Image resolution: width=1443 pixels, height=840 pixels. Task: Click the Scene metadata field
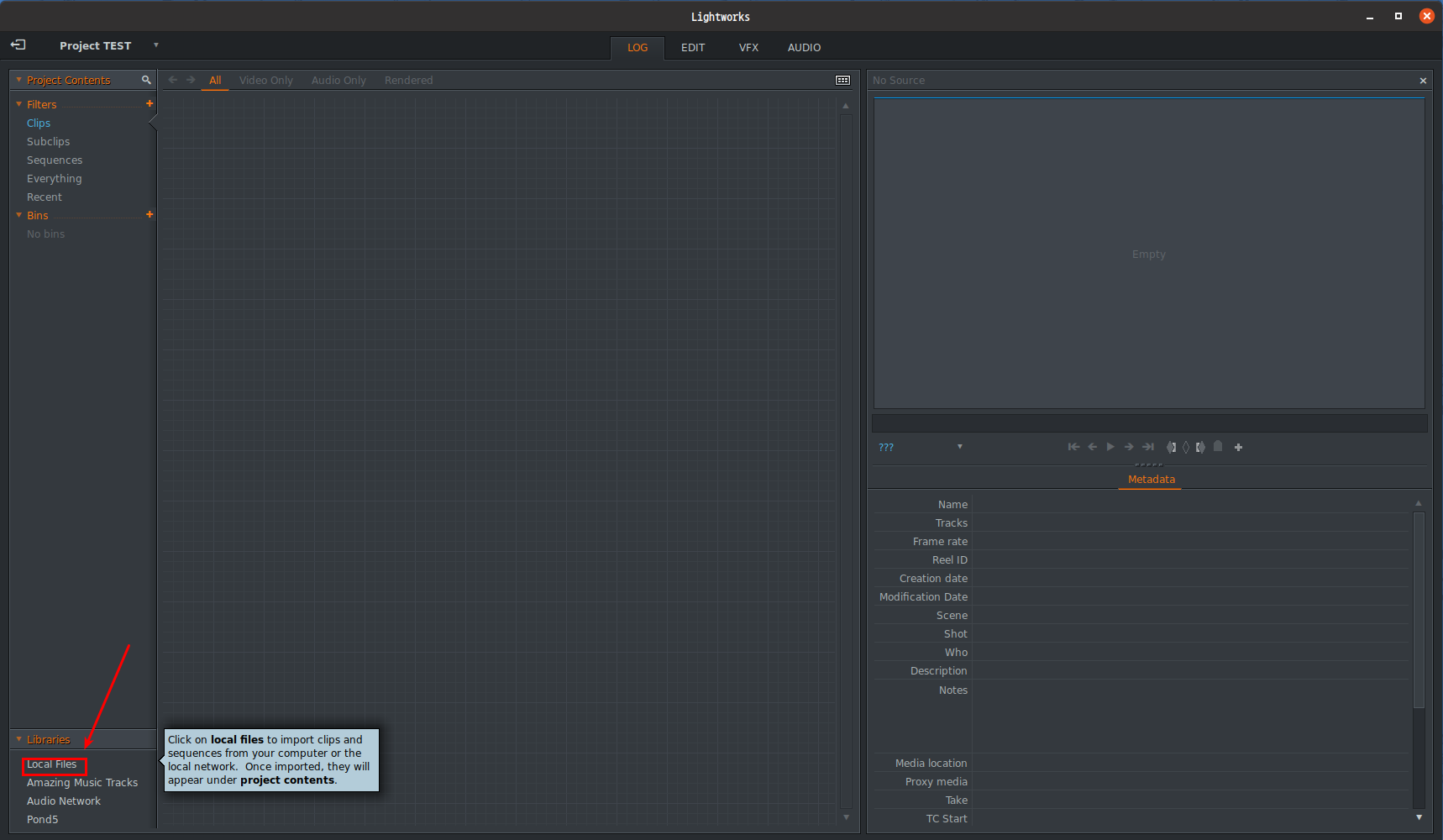(1190, 615)
